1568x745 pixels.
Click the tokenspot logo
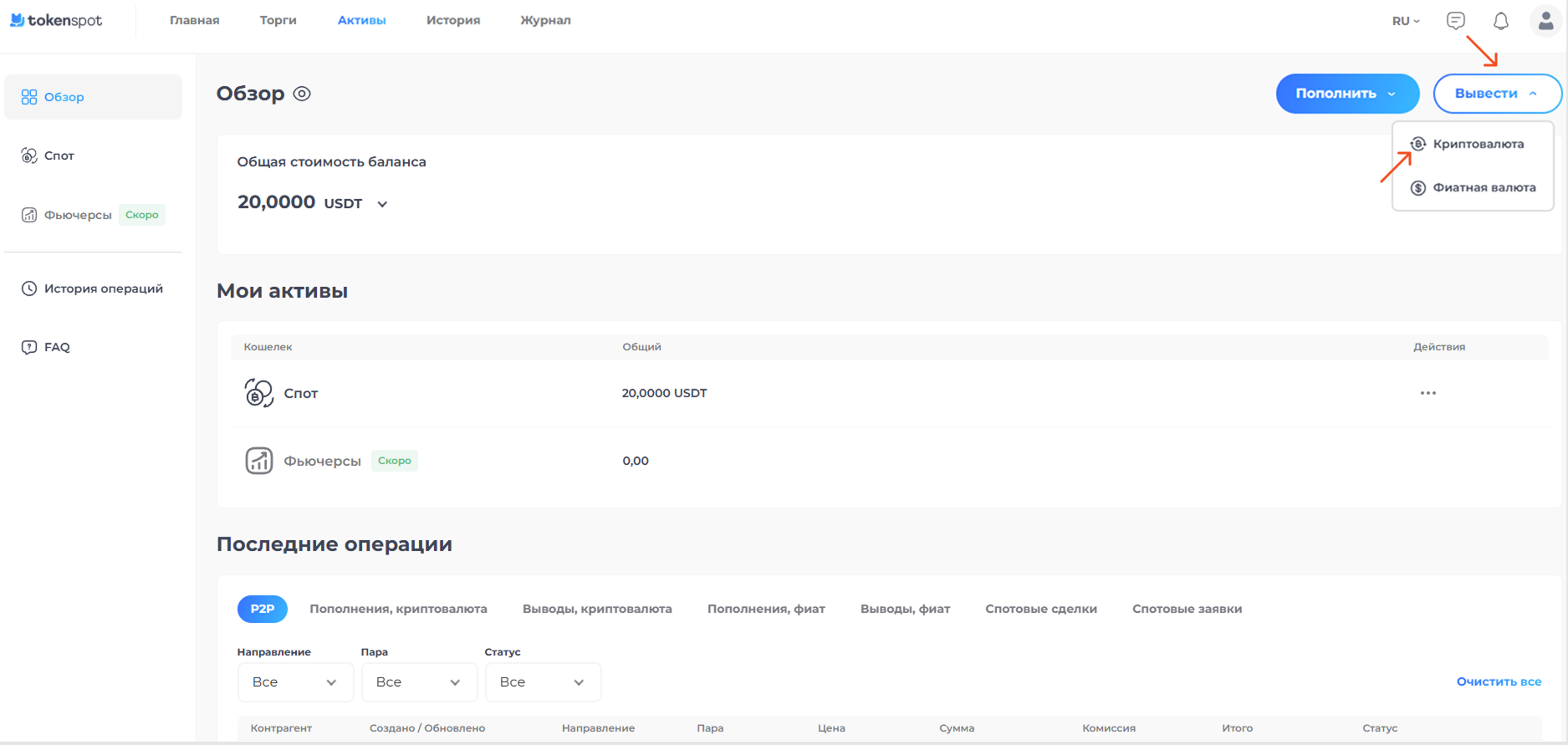tap(56, 20)
